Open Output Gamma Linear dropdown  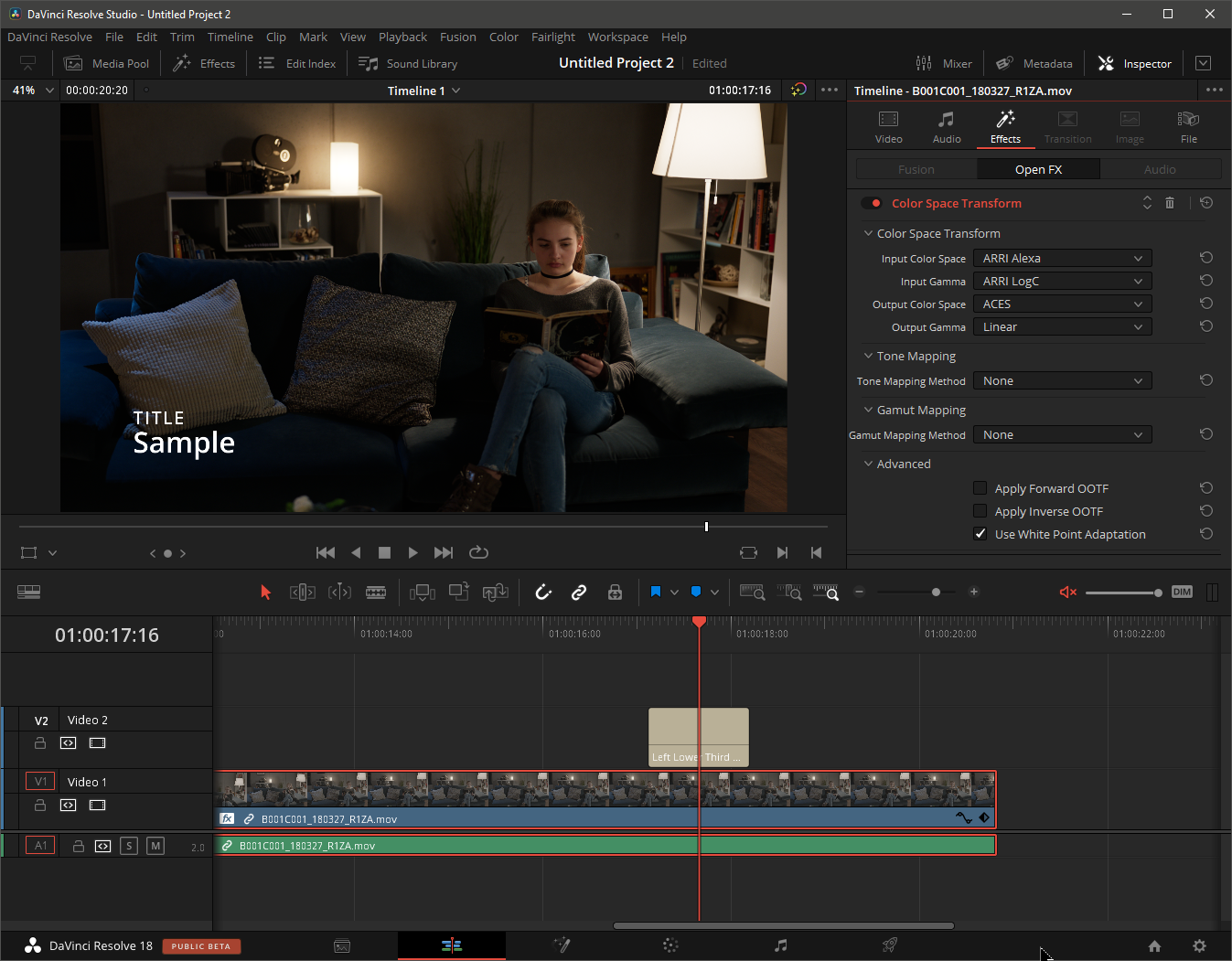[x=1062, y=326]
